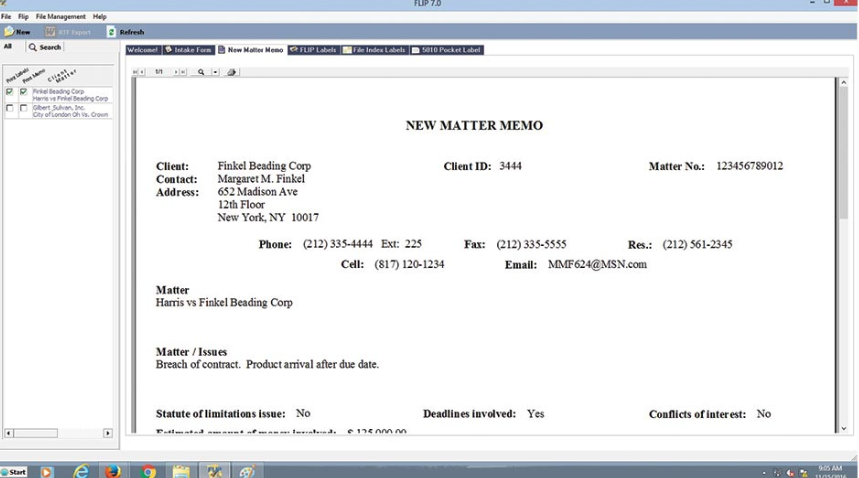Open File Explorer from the taskbar
The image size is (859, 478).
coord(181,471)
